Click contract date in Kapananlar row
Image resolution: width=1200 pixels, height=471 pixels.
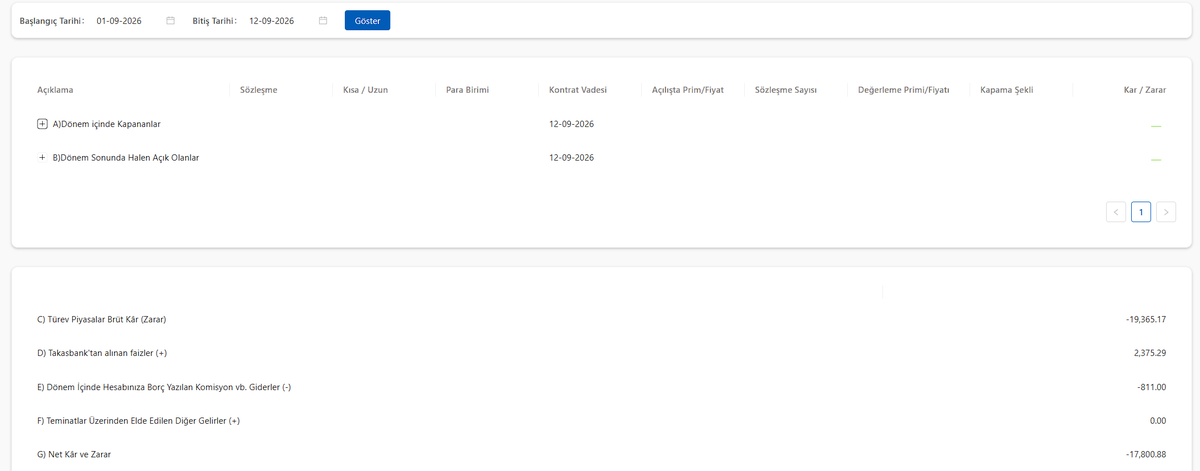[x=572, y=124]
